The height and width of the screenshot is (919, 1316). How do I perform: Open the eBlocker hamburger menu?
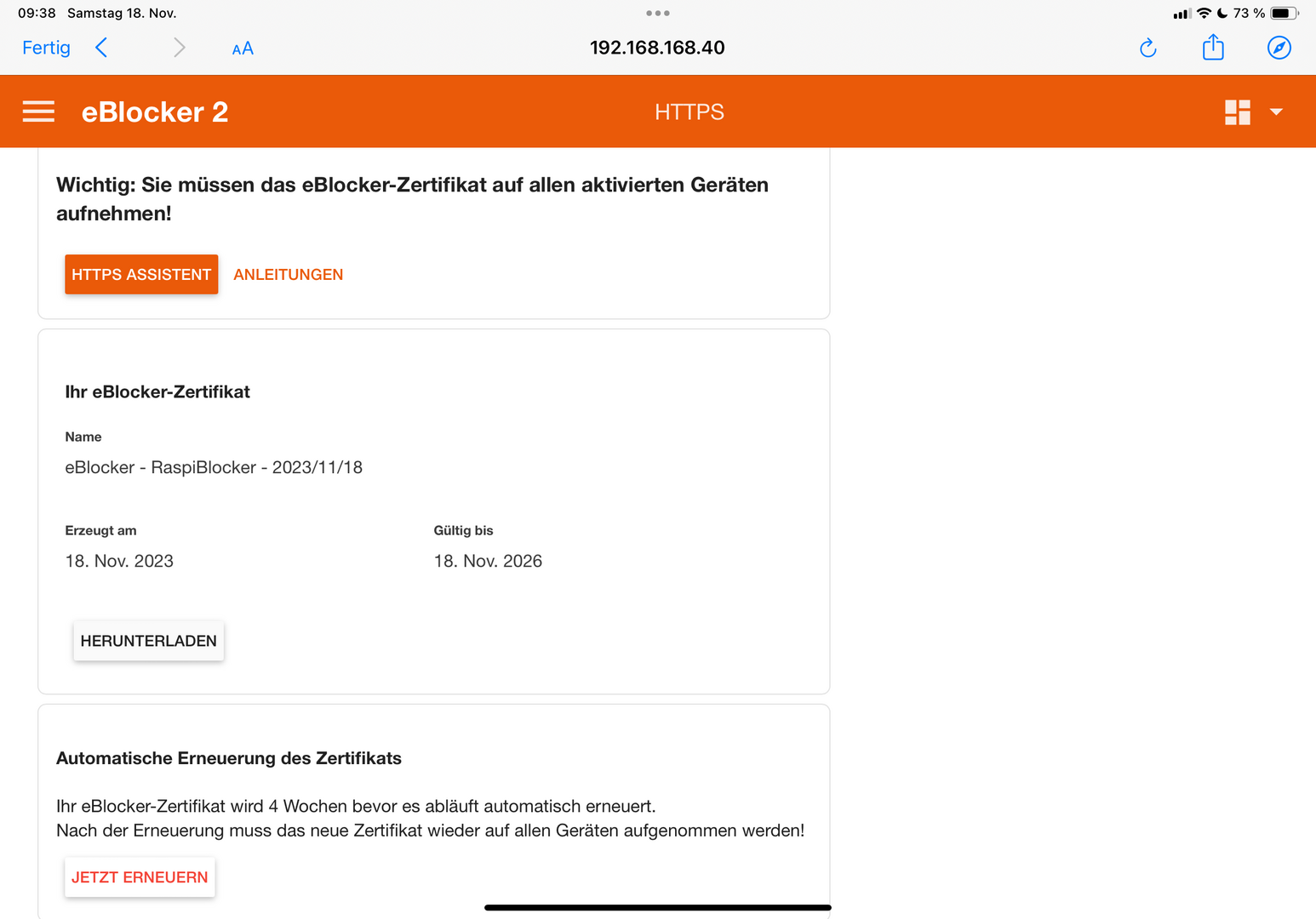(x=38, y=111)
